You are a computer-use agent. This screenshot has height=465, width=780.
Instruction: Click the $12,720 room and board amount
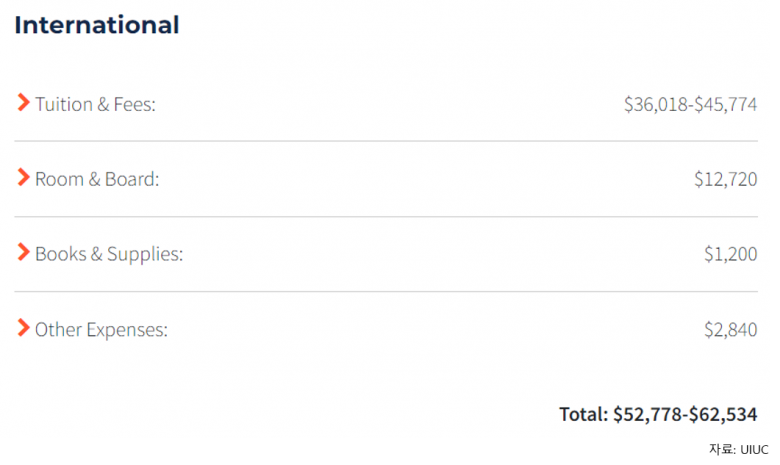[x=725, y=179]
